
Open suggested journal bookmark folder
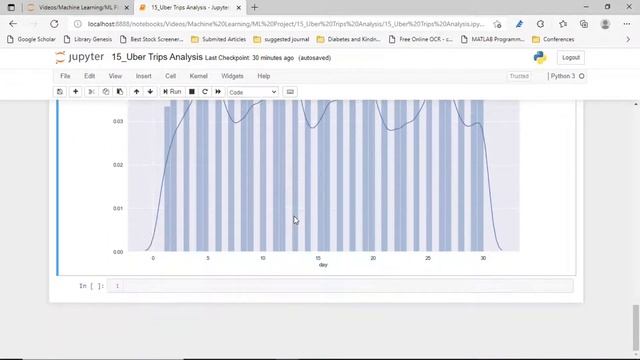[x=281, y=40]
